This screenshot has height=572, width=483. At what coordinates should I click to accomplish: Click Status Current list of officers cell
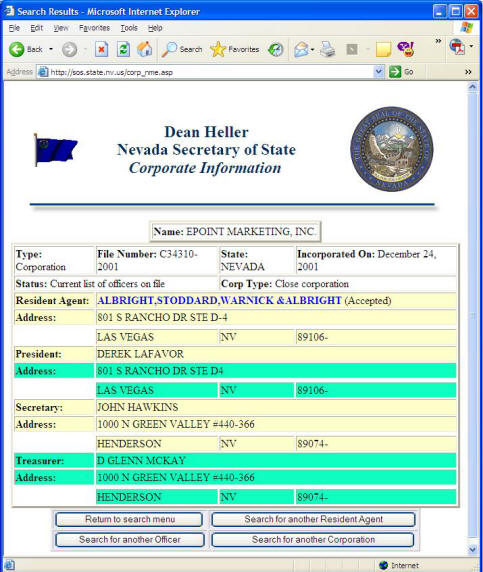(x=116, y=283)
